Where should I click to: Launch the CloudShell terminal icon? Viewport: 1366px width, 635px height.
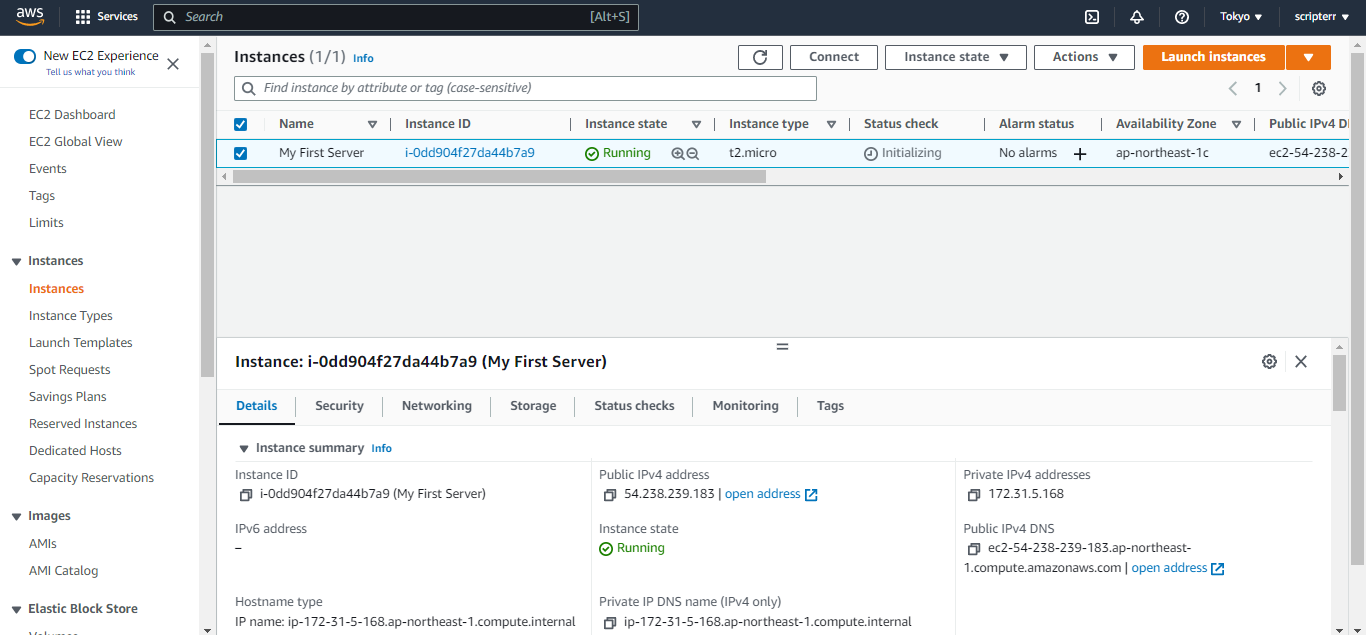click(x=1093, y=17)
